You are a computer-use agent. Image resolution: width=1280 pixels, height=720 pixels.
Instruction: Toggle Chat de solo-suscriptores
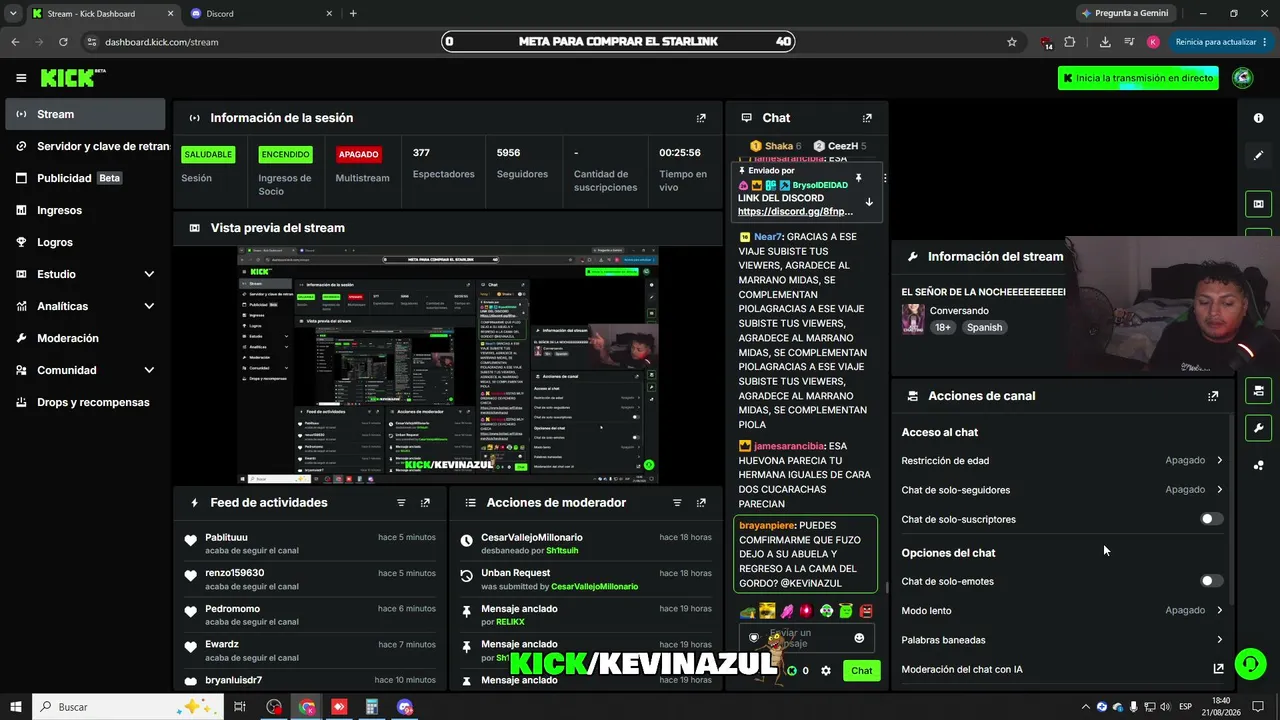point(1211,519)
